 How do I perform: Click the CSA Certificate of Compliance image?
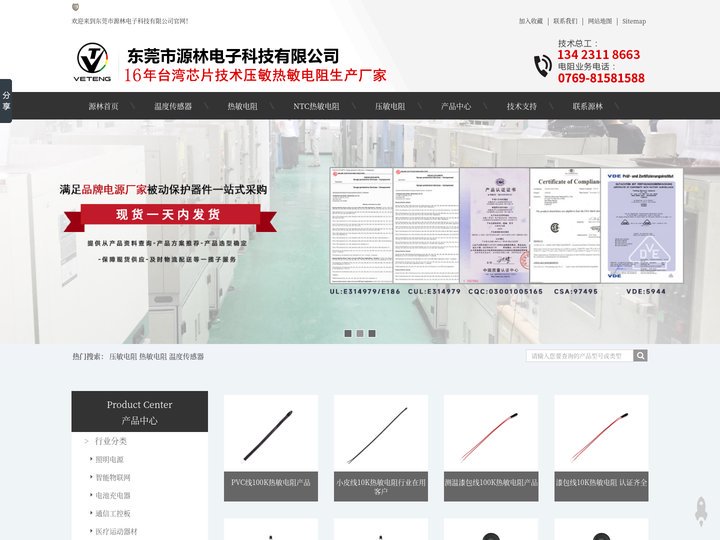565,225
